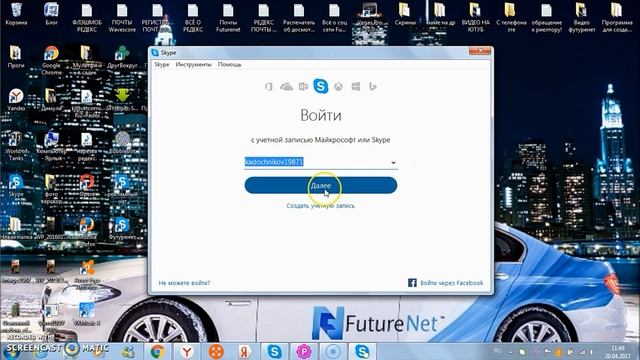Click the highlighted Skype logo above Войти
This screenshot has width=640, height=360.
[321, 86]
